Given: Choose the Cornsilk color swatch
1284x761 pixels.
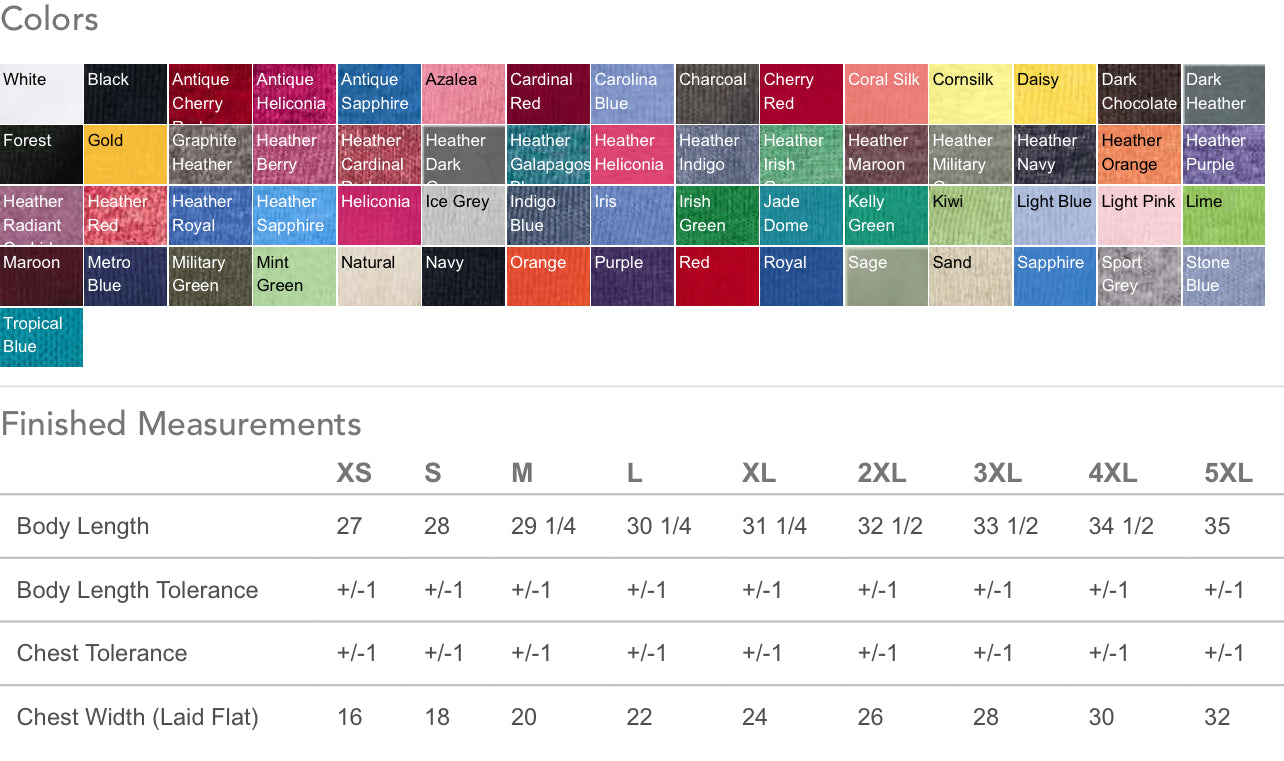Looking at the screenshot, I should click(x=970, y=94).
